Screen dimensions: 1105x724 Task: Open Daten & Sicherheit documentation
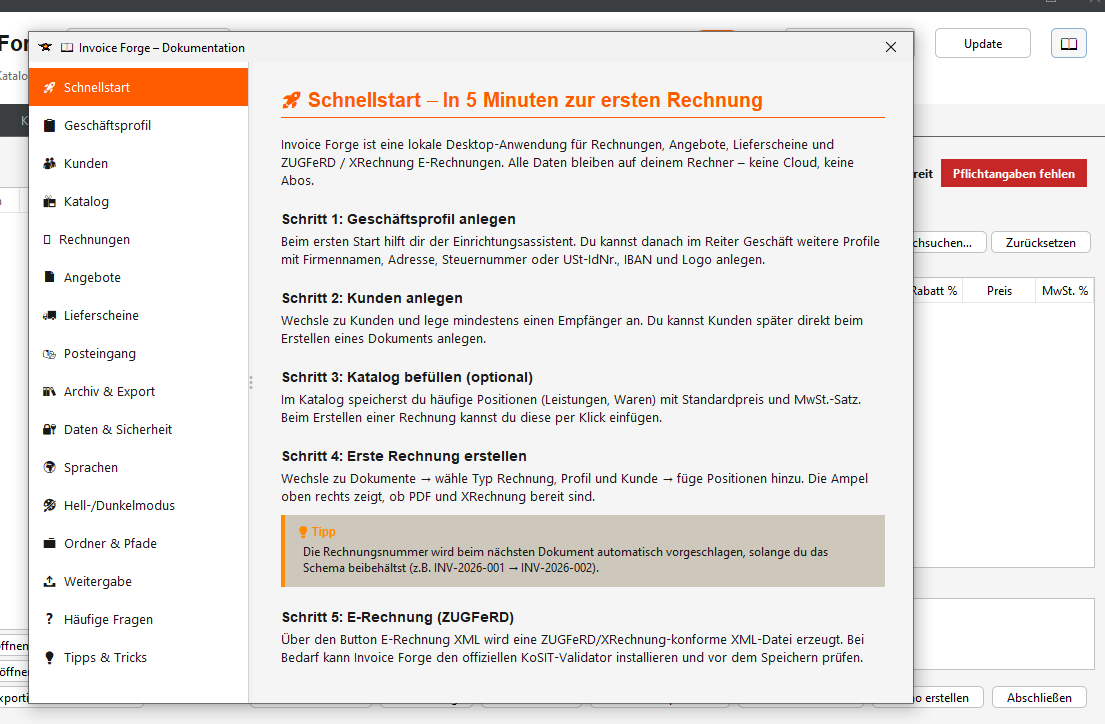tap(139, 430)
